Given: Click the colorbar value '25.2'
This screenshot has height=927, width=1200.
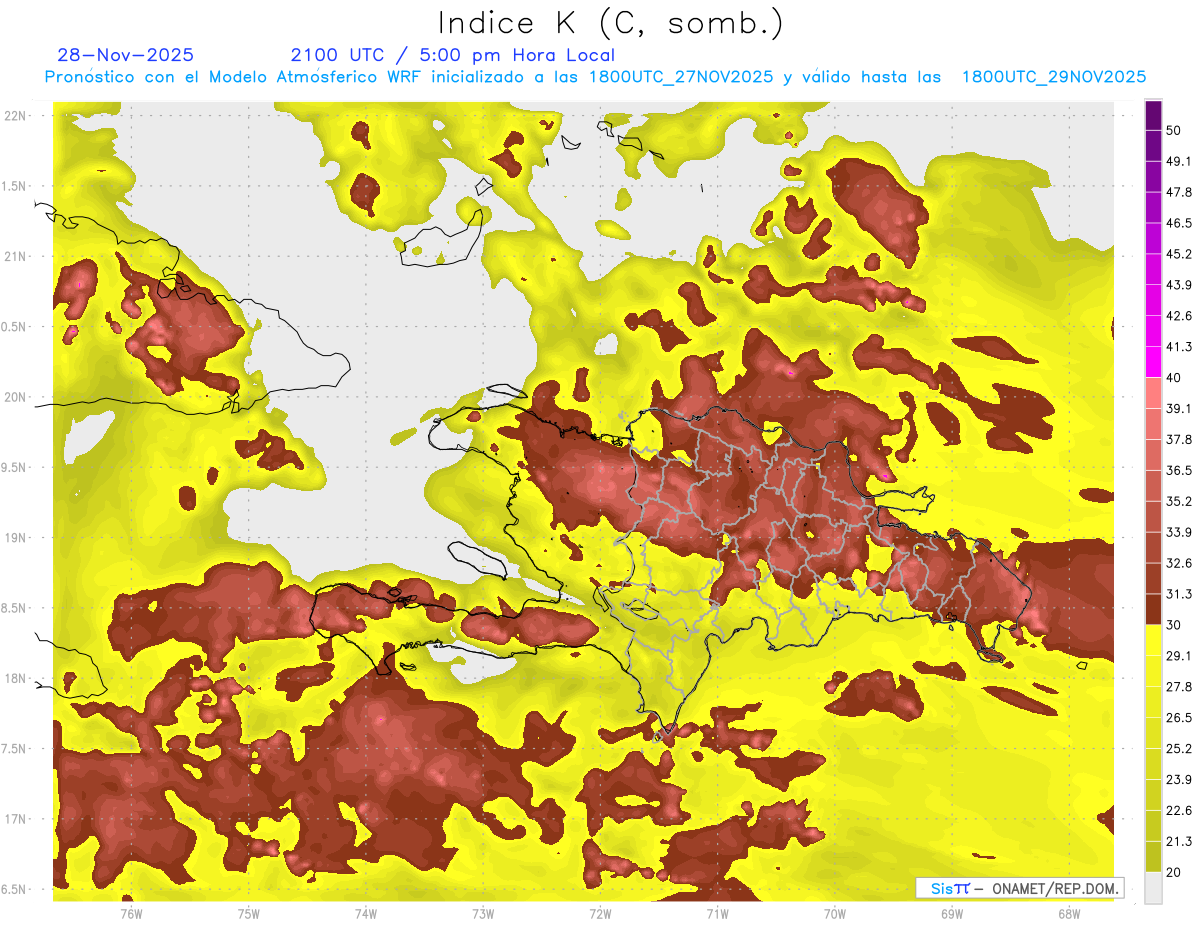Looking at the screenshot, I should (1178, 748).
